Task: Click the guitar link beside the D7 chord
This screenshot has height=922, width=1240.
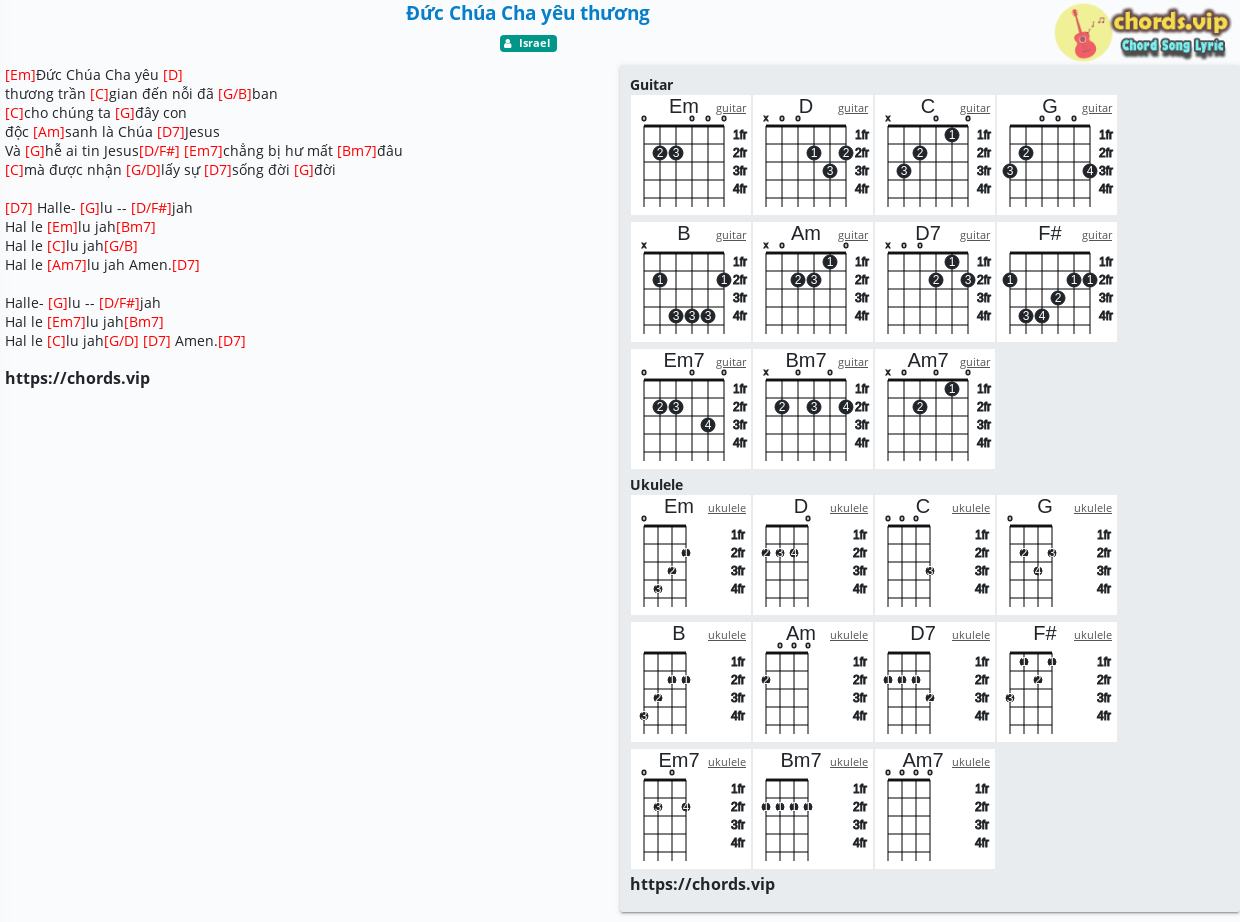Action: tap(975, 235)
